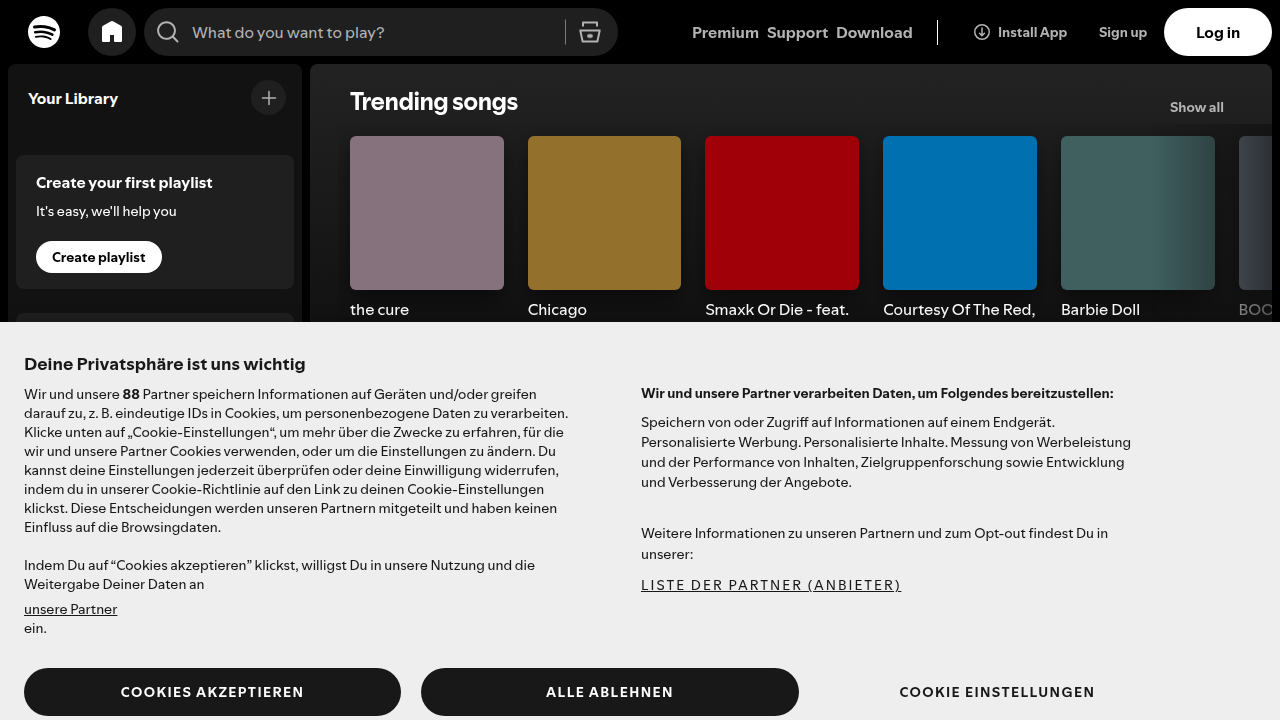The height and width of the screenshot is (720, 1280).
Task: Click 'Smaxk Or Die - feat.' title
Action: 777,310
